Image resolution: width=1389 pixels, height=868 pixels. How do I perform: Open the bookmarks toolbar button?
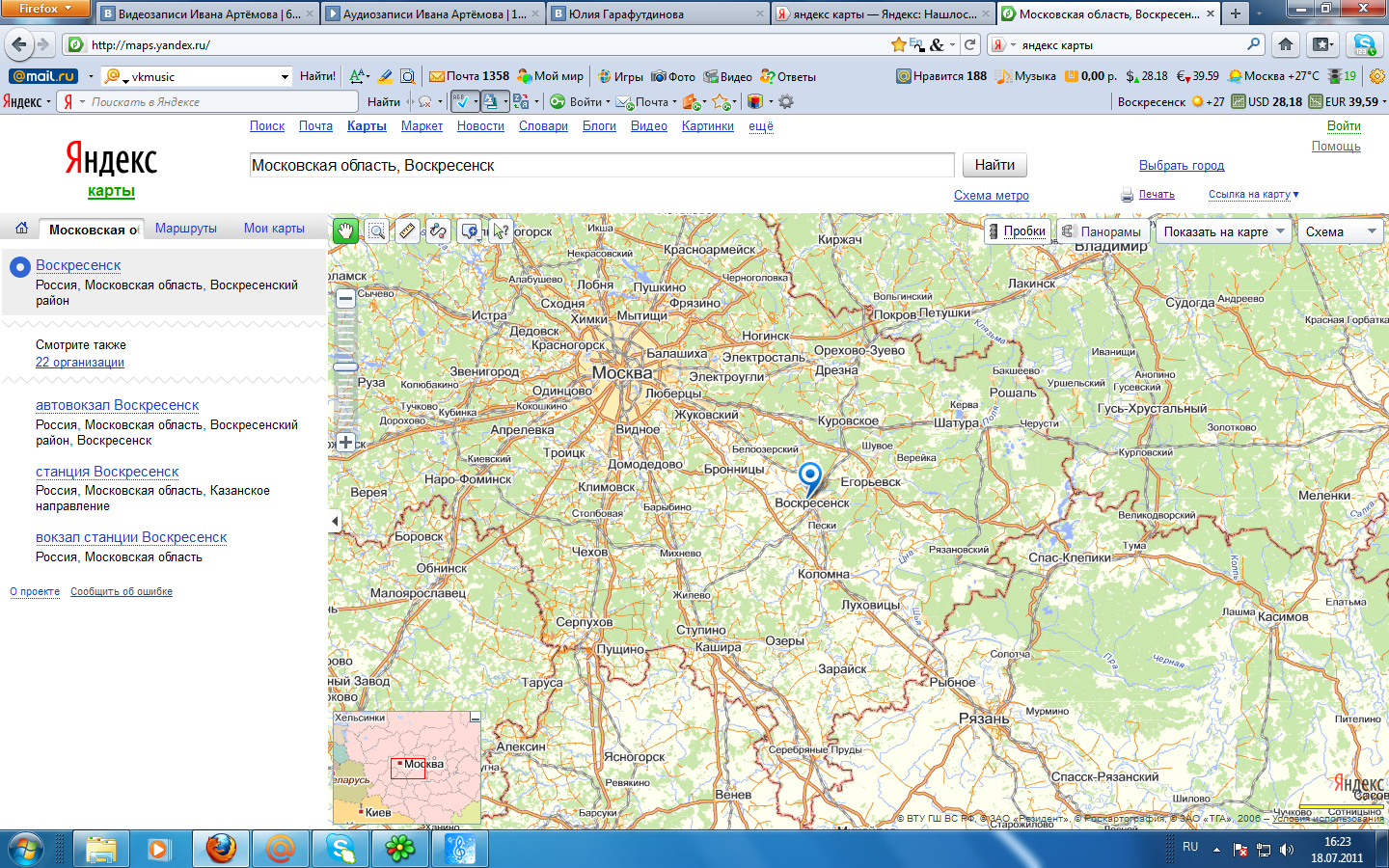1322,44
